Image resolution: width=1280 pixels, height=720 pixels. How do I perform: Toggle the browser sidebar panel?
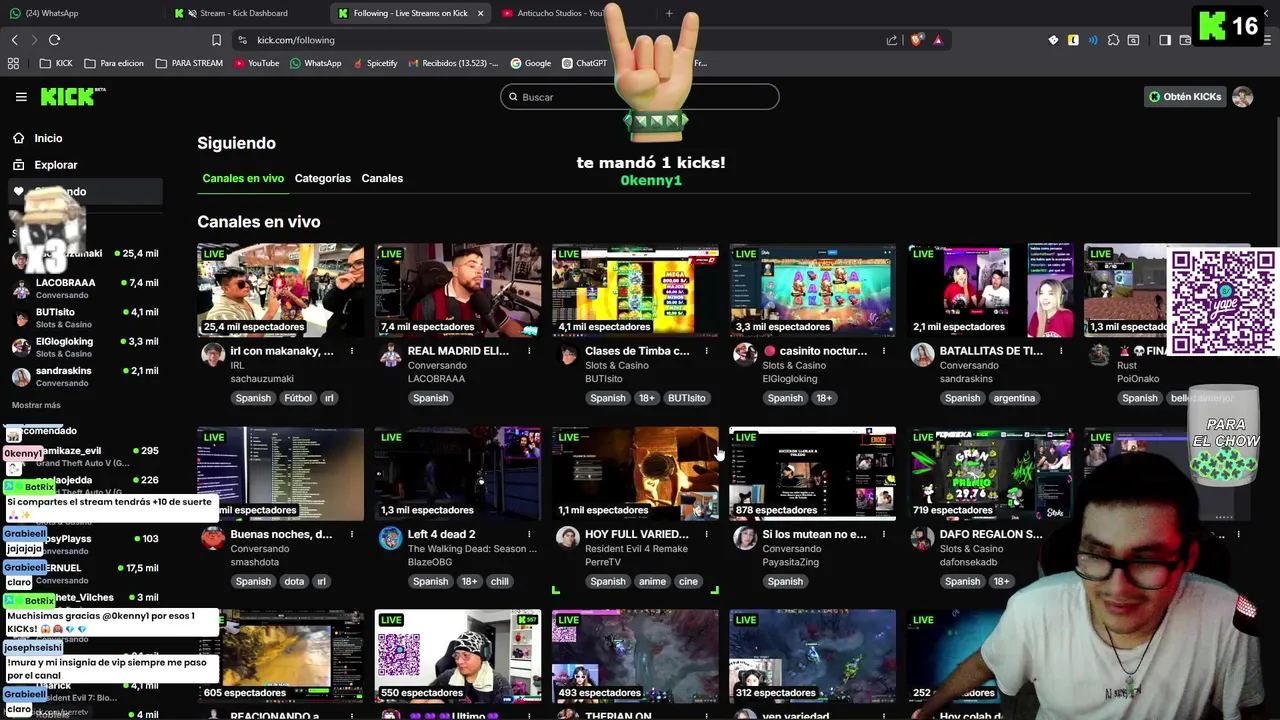pyautogui.click(x=1165, y=40)
